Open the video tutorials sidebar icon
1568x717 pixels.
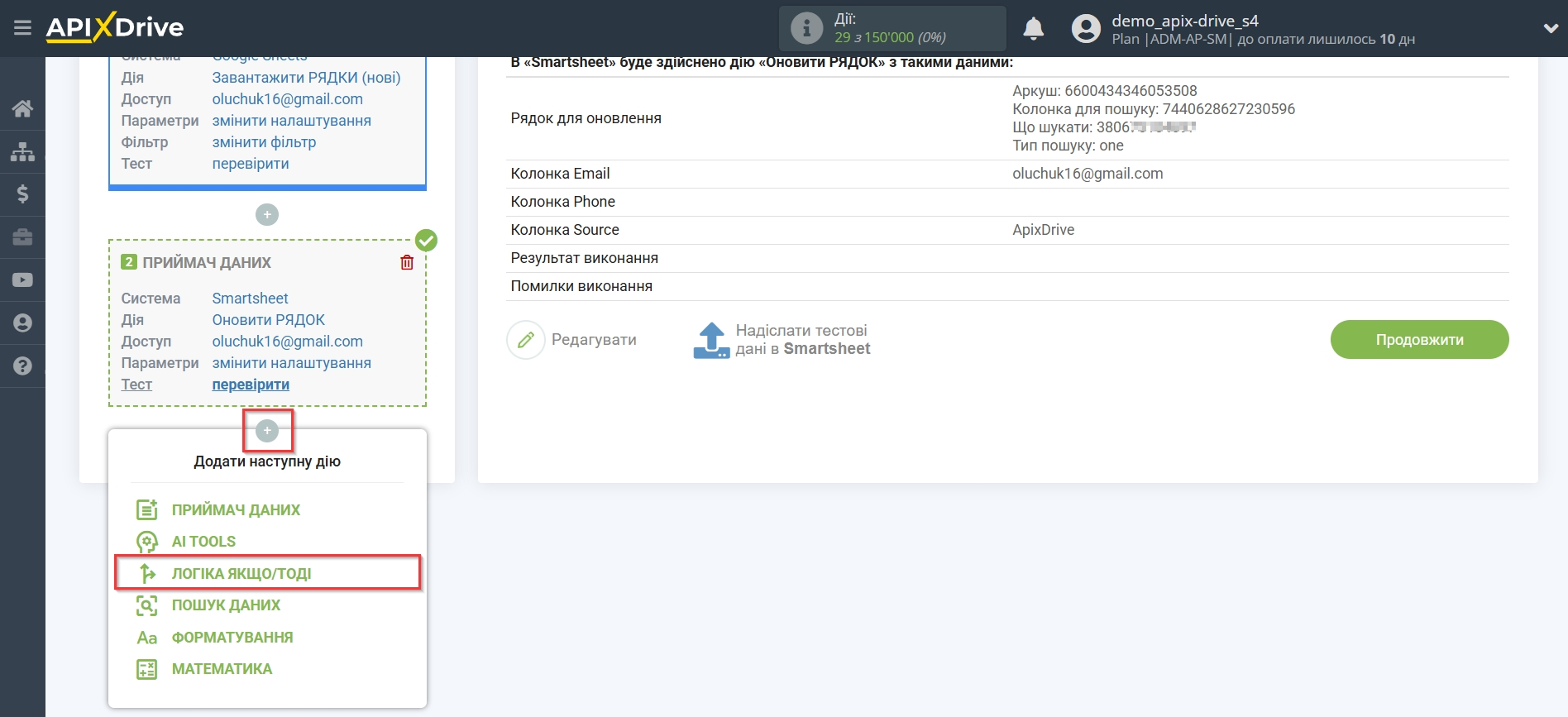22,280
